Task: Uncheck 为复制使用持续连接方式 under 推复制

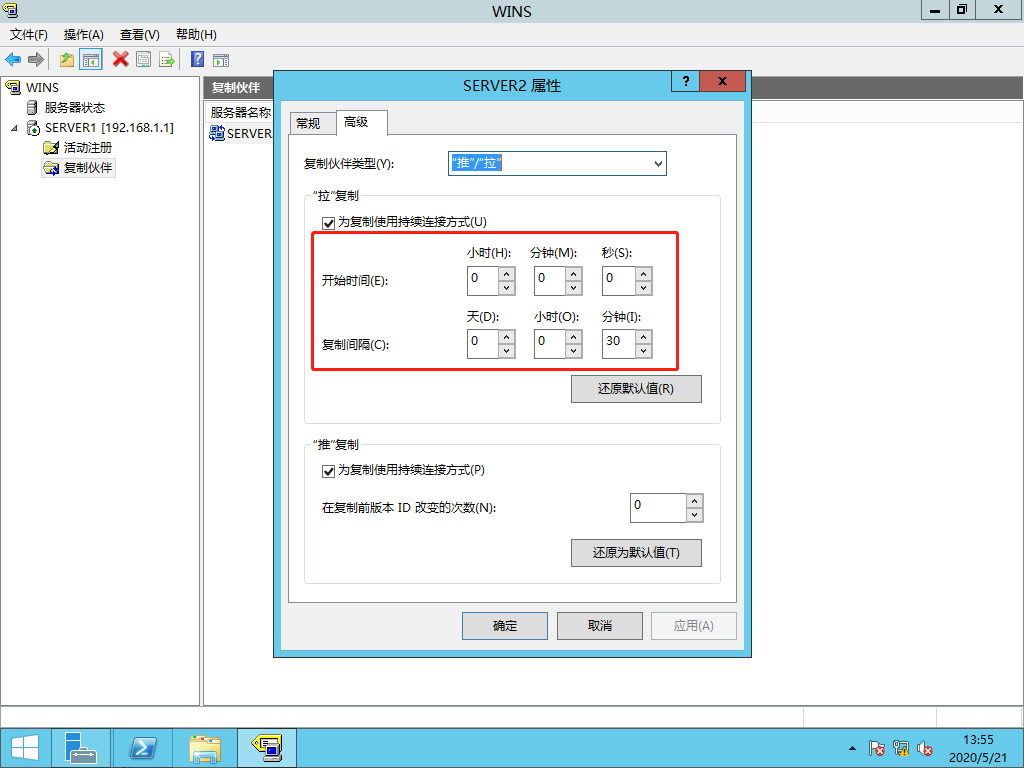Action: pyautogui.click(x=328, y=470)
